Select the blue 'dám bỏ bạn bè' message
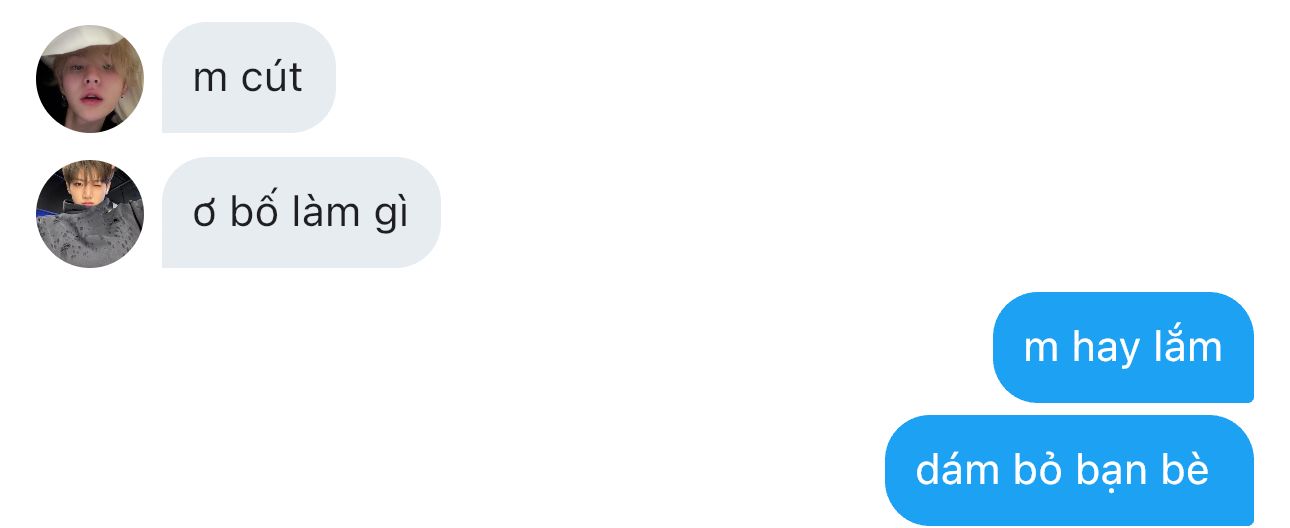 [1069, 470]
